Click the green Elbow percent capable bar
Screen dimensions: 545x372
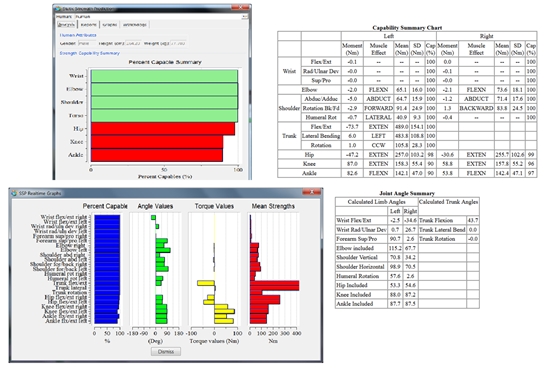coord(164,89)
